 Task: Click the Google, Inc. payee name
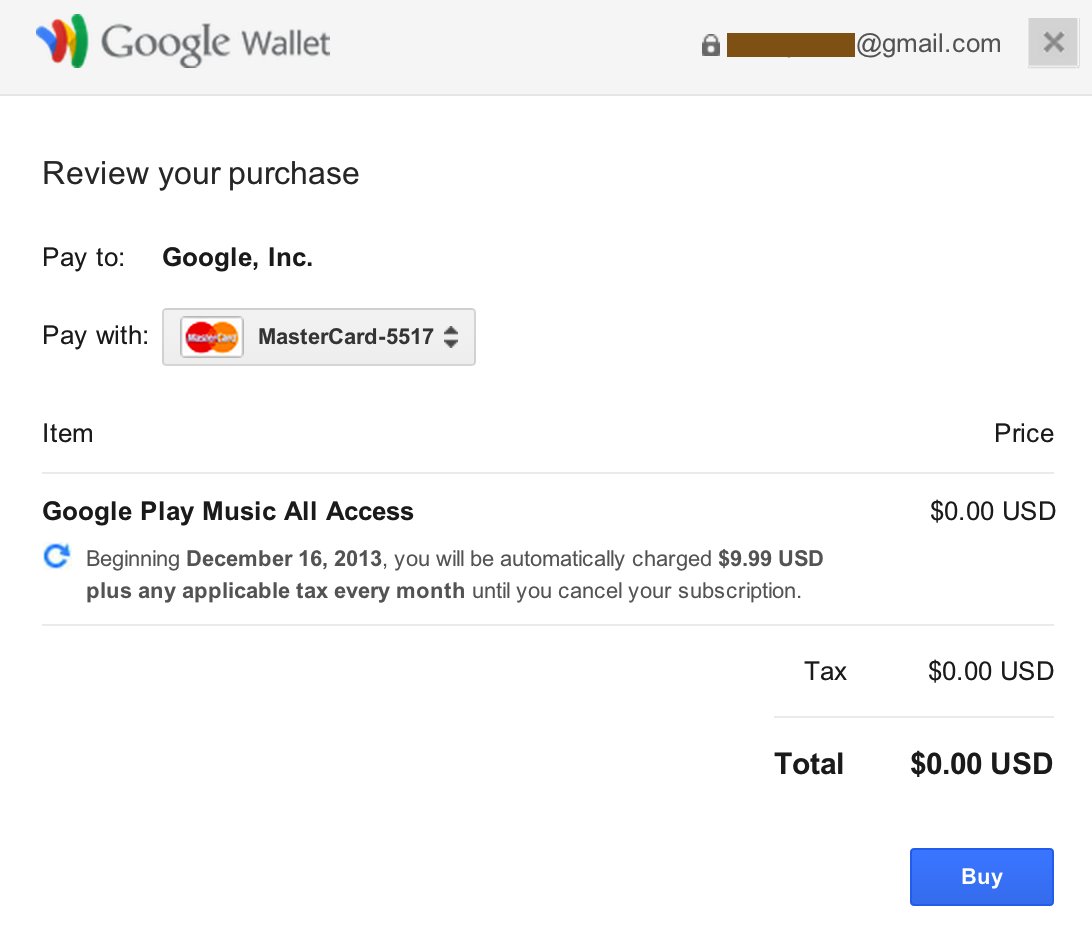coord(238,258)
